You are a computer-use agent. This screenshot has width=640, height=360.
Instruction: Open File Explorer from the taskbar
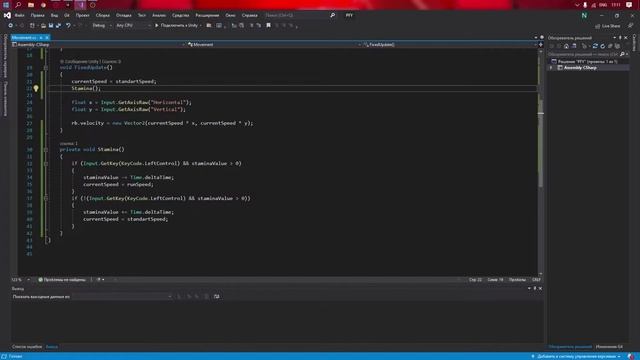(31, 5)
